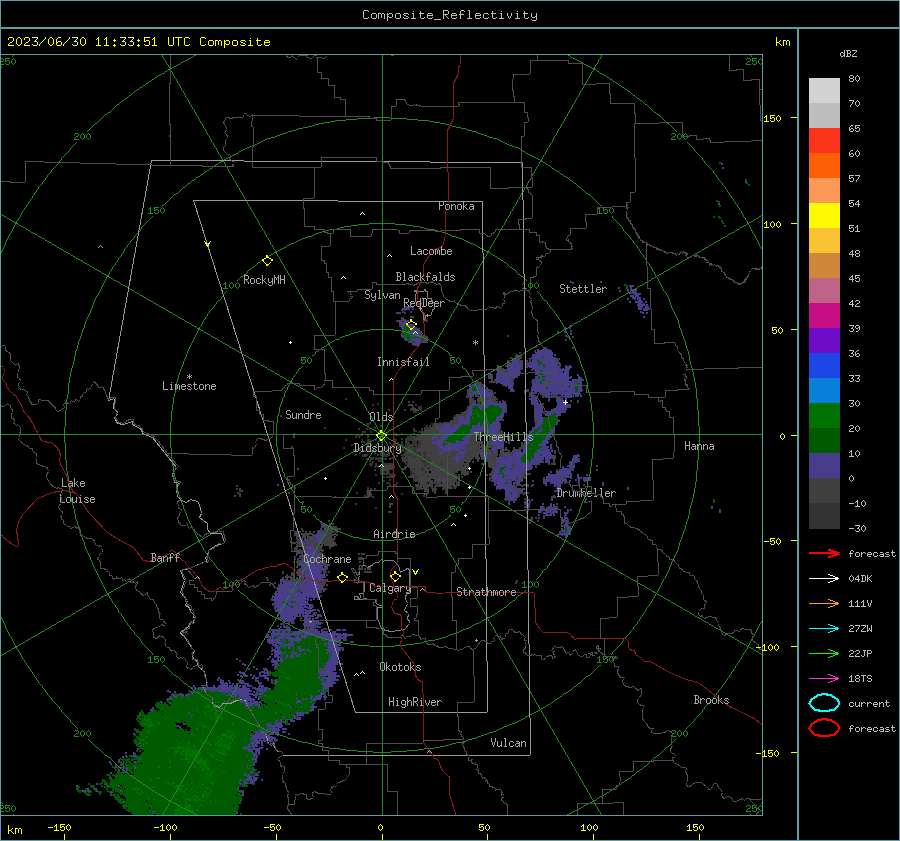
Task: Select the indigo swatch above 0 dBZ
Action: (824, 466)
